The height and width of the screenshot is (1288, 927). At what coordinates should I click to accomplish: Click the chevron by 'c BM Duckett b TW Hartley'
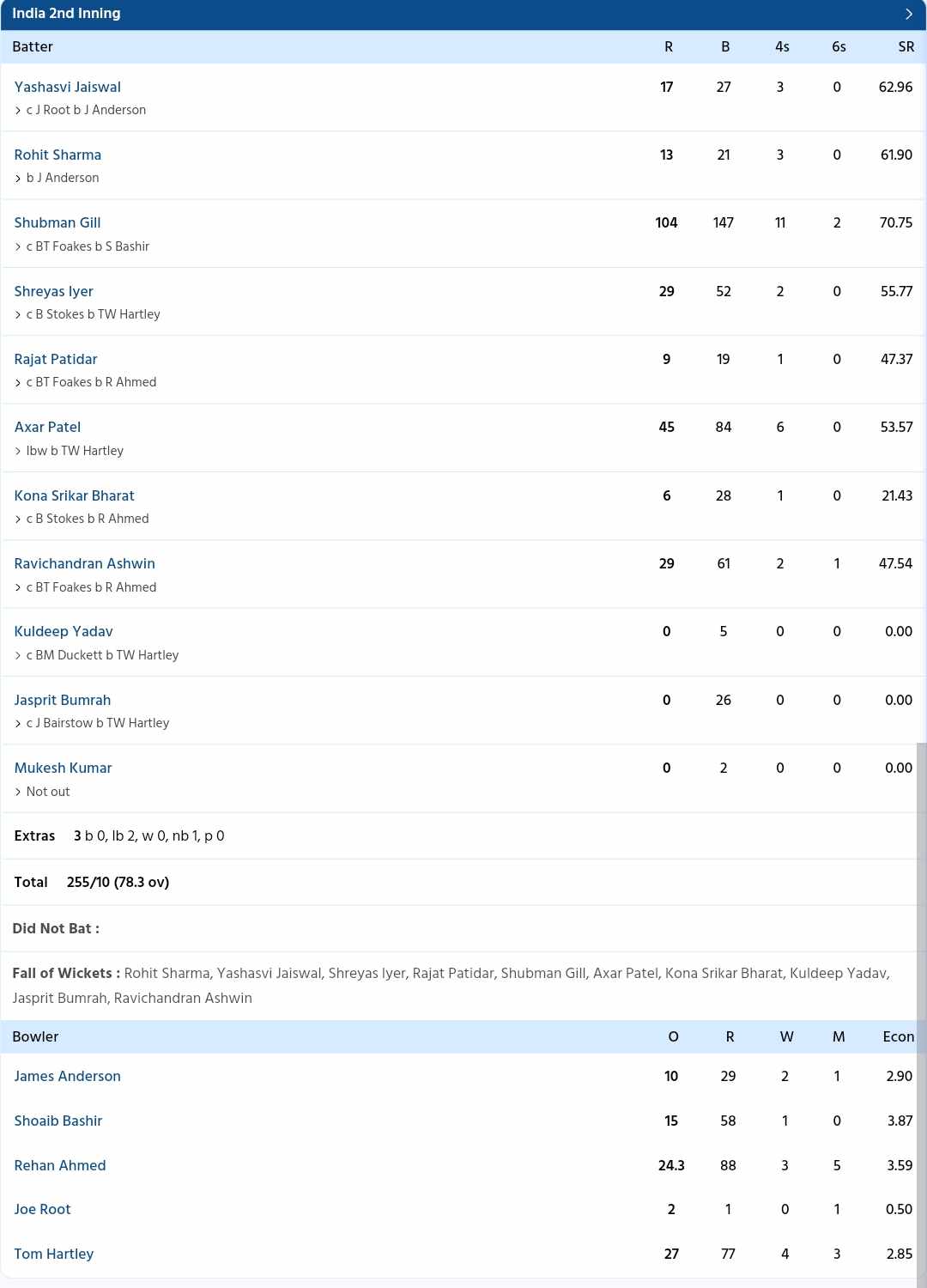(18, 656)
